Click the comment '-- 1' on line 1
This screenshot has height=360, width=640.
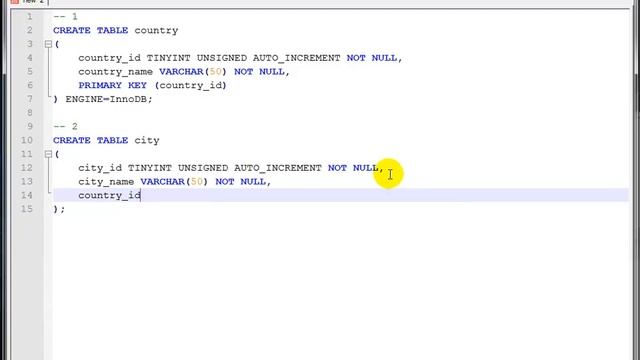65,17
